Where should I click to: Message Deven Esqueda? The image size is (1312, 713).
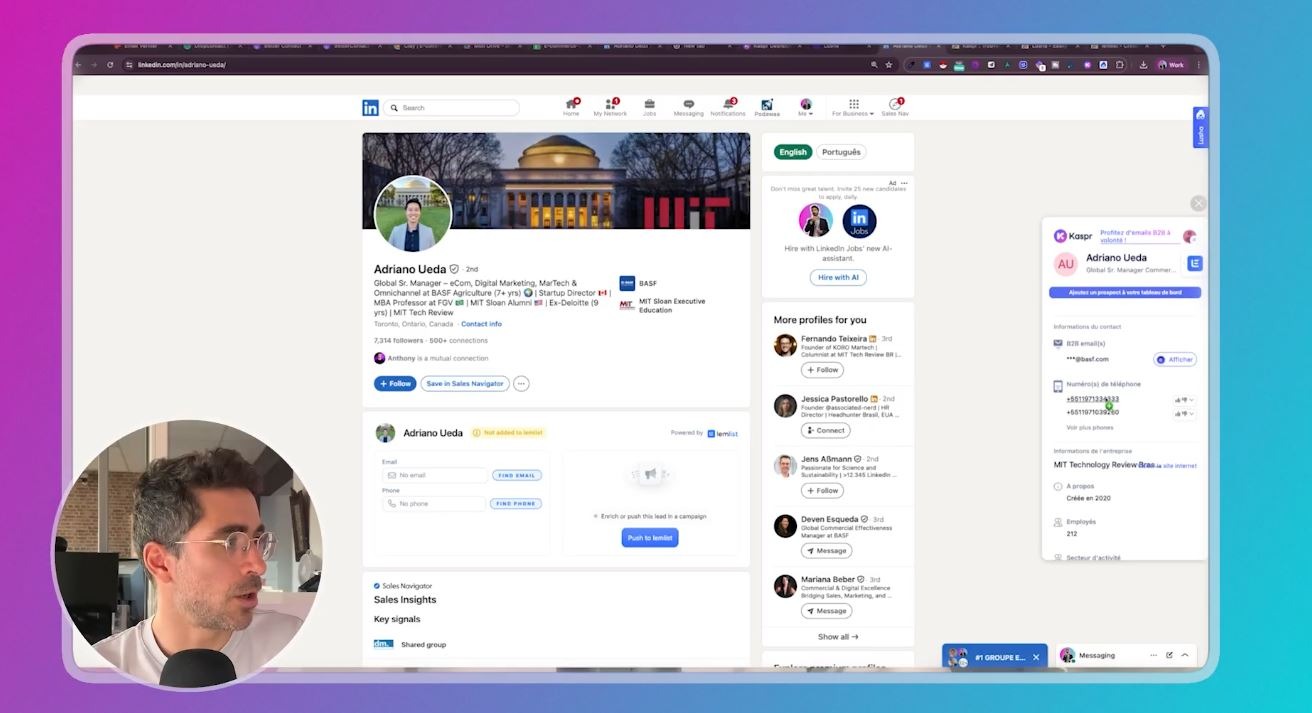[827, 550]
